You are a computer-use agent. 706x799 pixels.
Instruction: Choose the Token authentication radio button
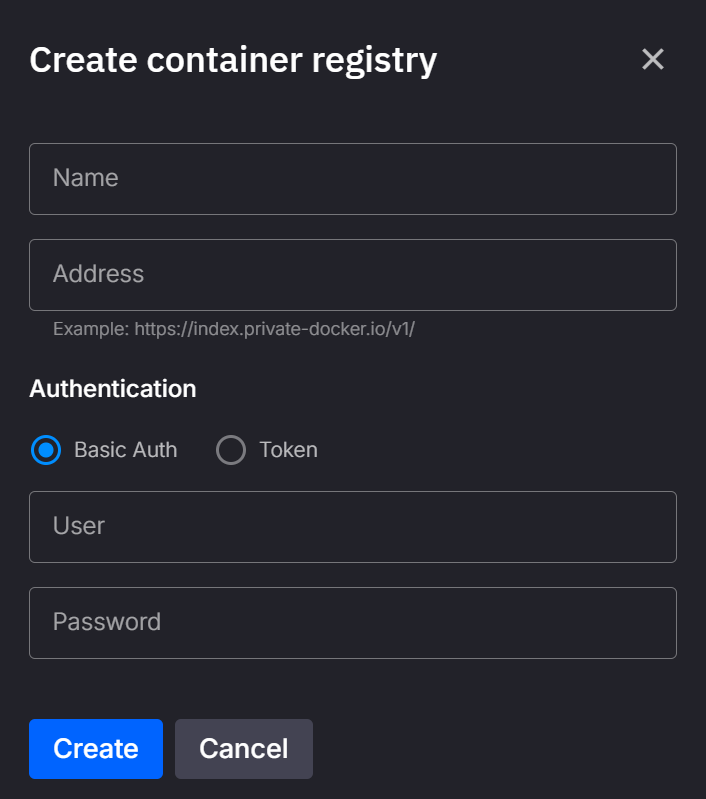tap(231, 450)
